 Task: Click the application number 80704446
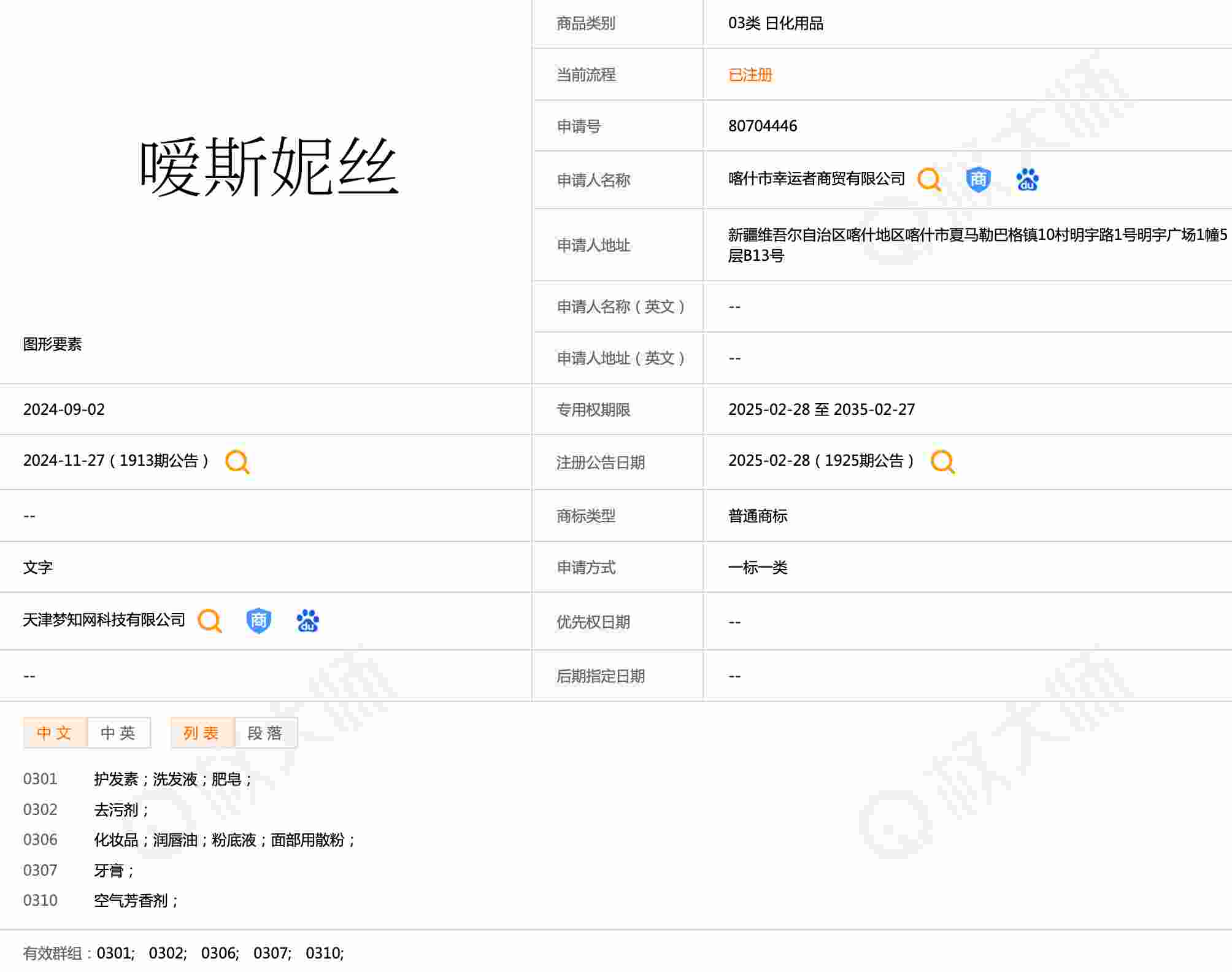coord(762,126)
